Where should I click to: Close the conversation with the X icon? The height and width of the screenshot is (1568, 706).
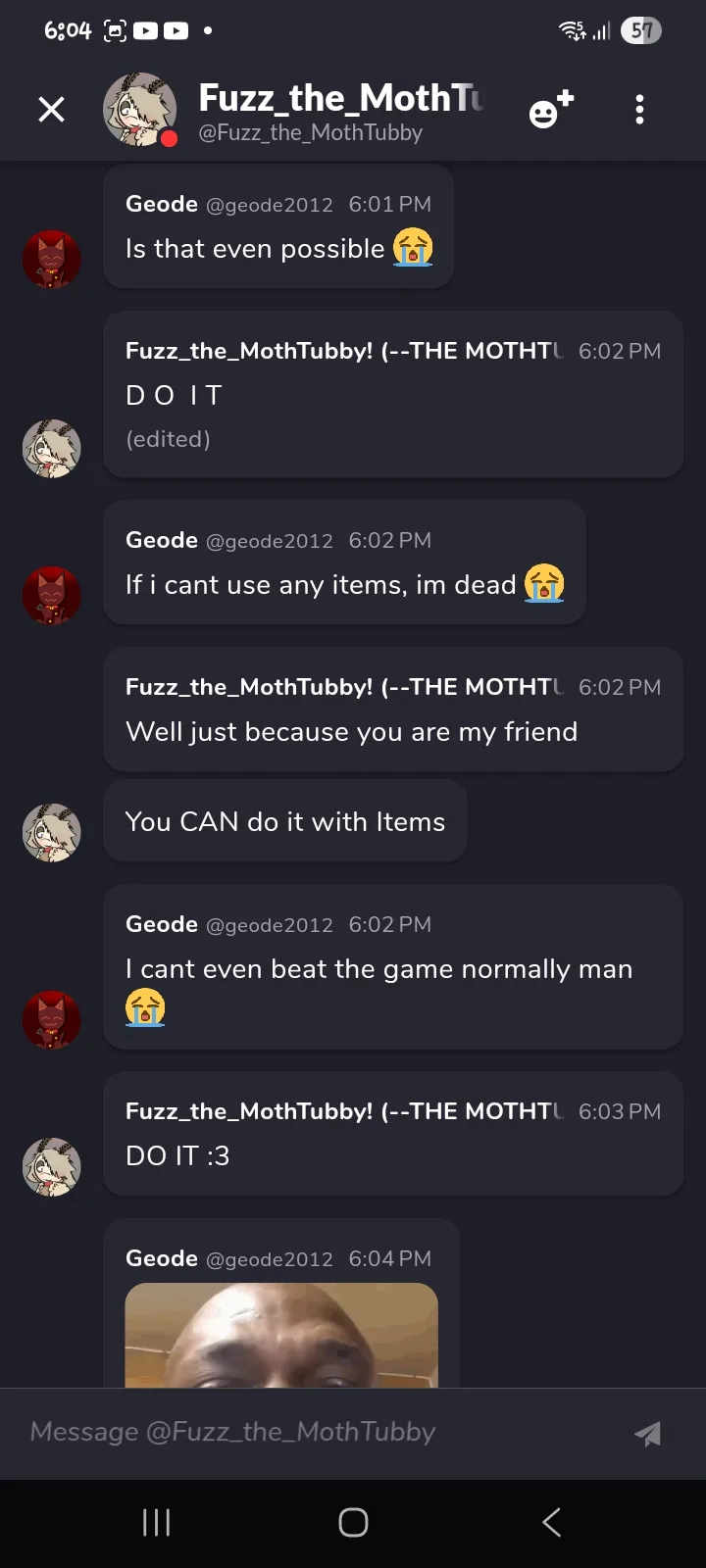pos(51,109)
